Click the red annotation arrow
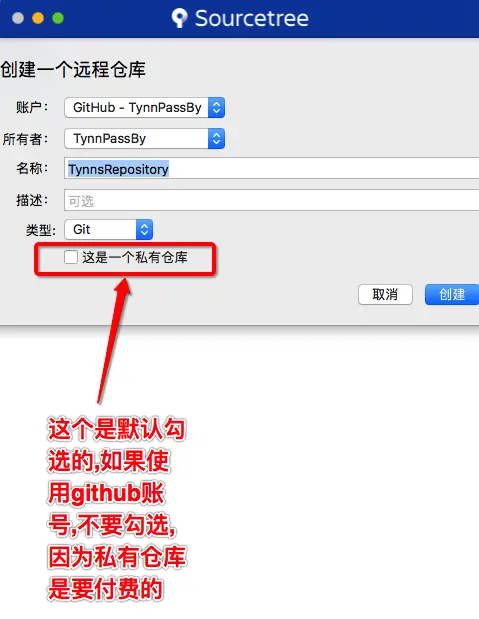 [115, 340]
